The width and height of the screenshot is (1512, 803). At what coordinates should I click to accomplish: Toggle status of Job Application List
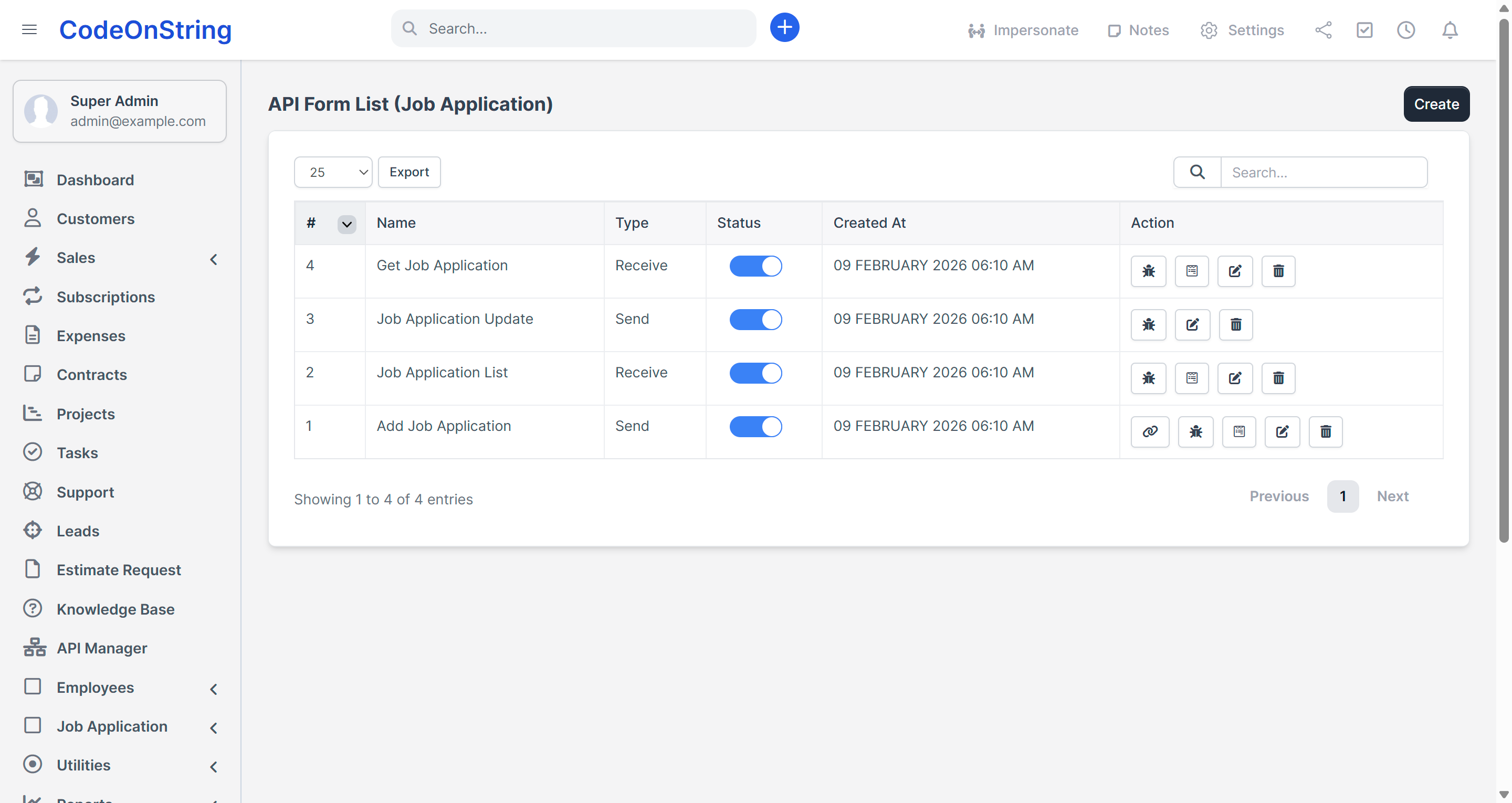(x=755, y=373)
